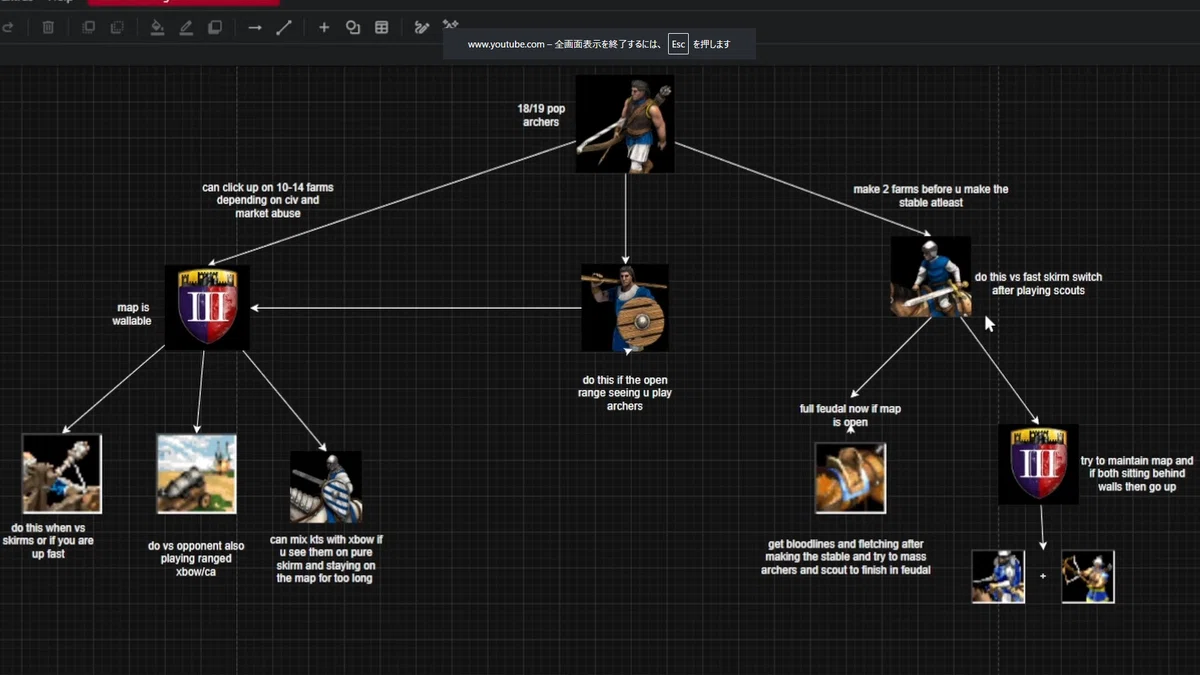Select the mangonel siege image
This screenshot has height=675, width=1200.
click(x=62, y=473)
